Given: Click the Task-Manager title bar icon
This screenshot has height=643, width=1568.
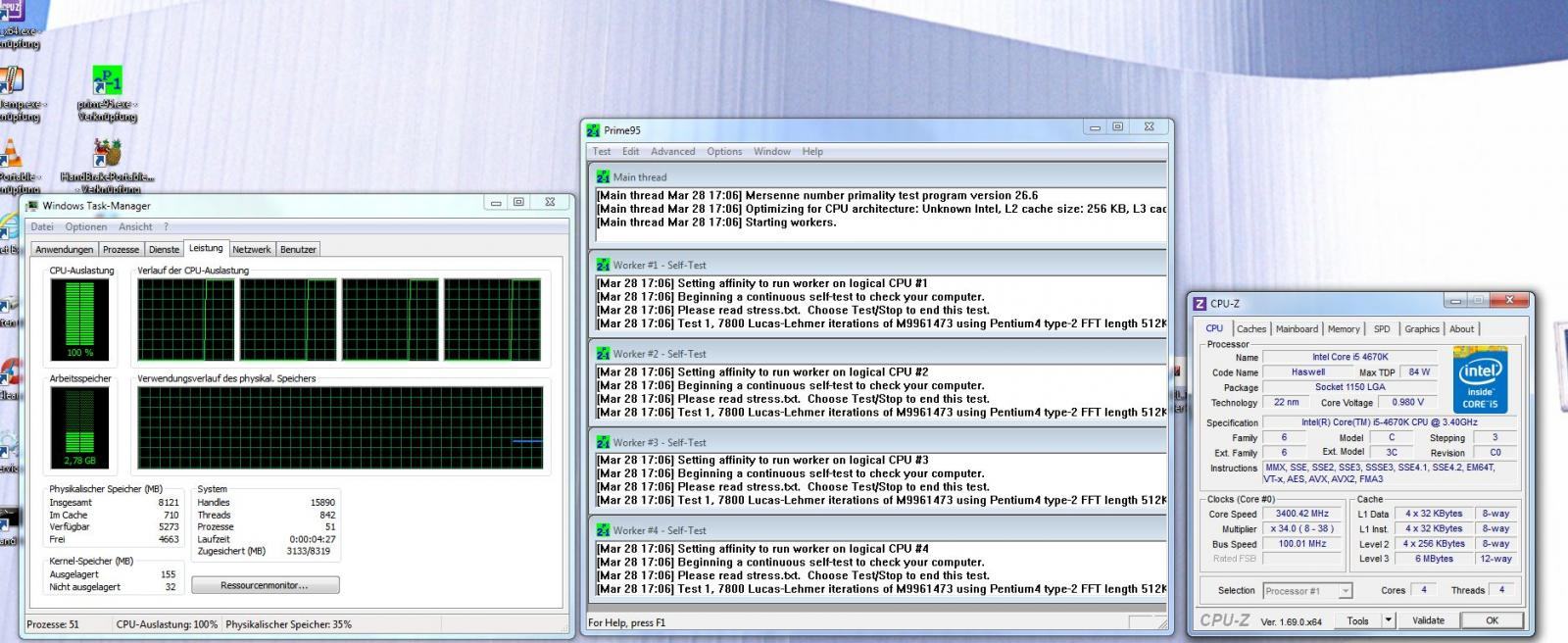Looking at the screenshot, I should point(32,206).
